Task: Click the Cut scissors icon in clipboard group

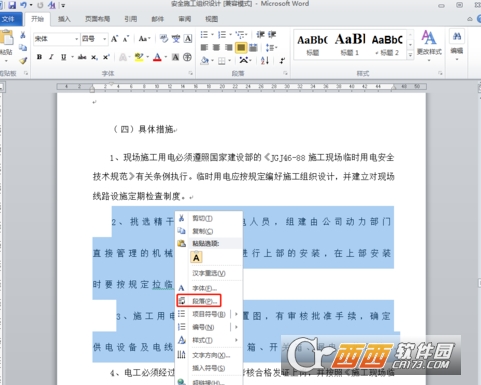Action: tap(23, 35)
